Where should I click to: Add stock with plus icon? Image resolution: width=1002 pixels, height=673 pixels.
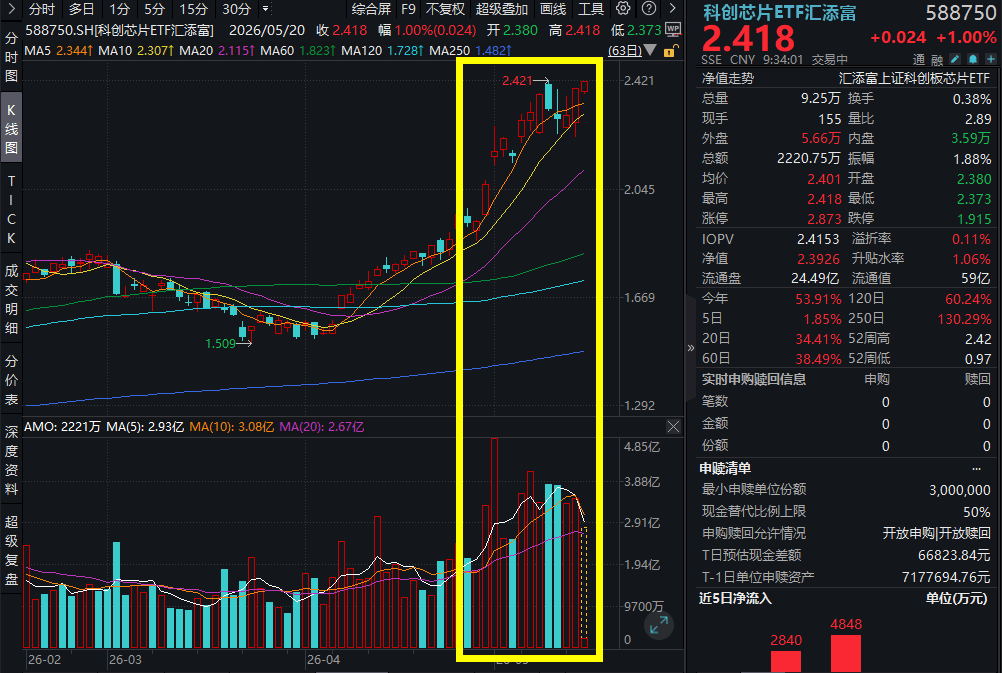click(x=990, y=59)
